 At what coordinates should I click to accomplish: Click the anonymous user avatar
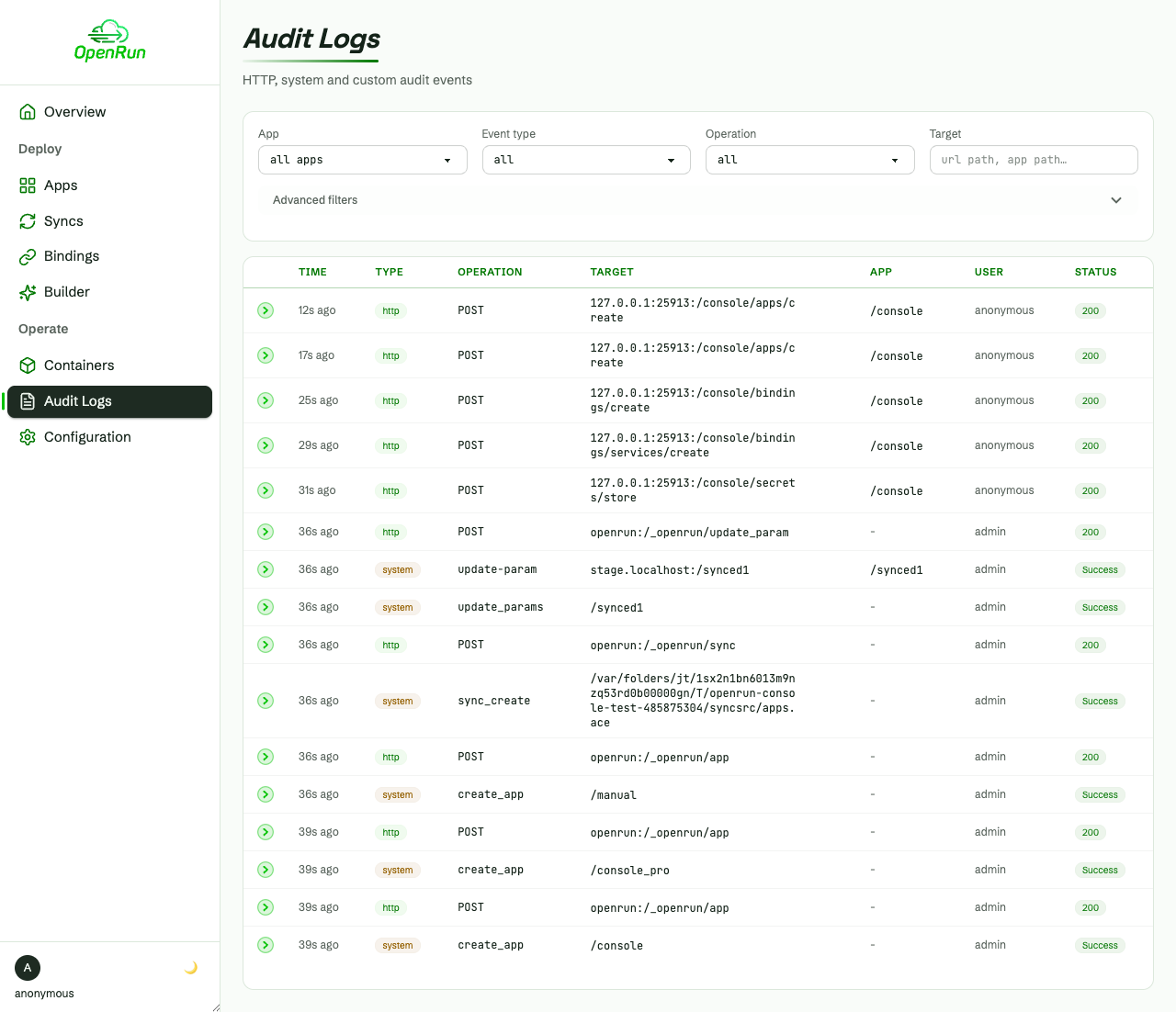(28, 968)
